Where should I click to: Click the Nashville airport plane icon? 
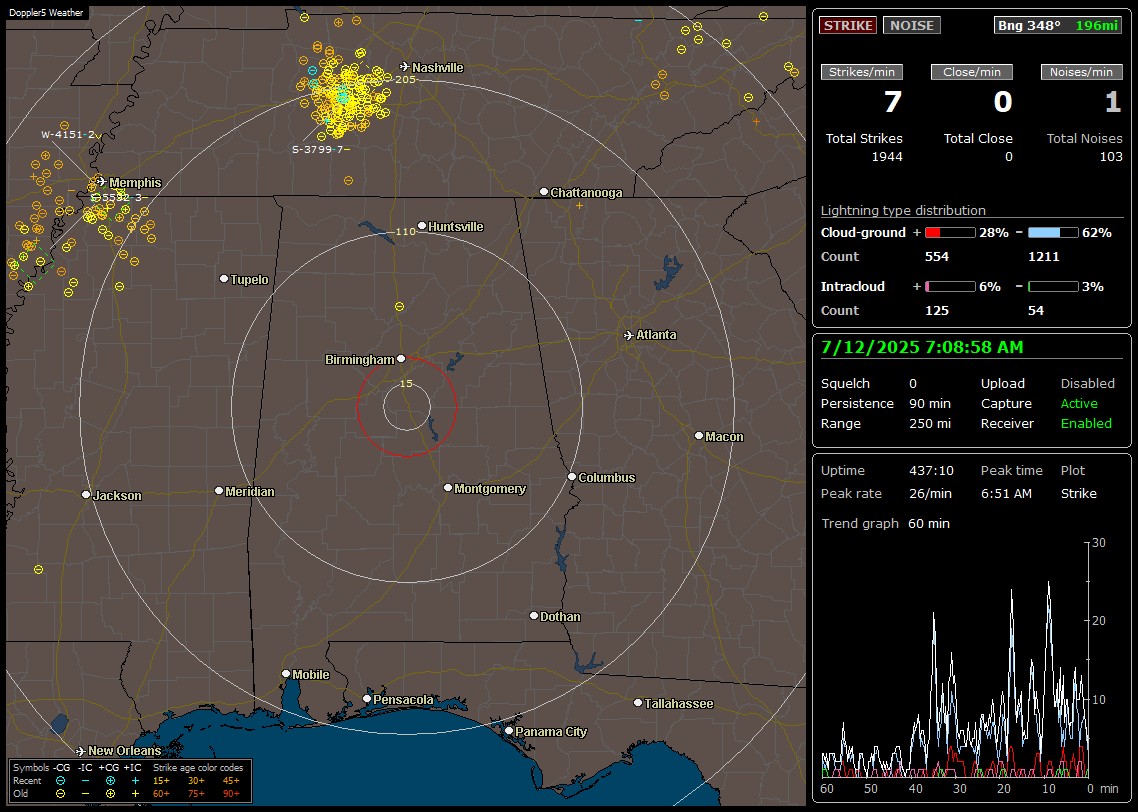(x=405, y=67)
